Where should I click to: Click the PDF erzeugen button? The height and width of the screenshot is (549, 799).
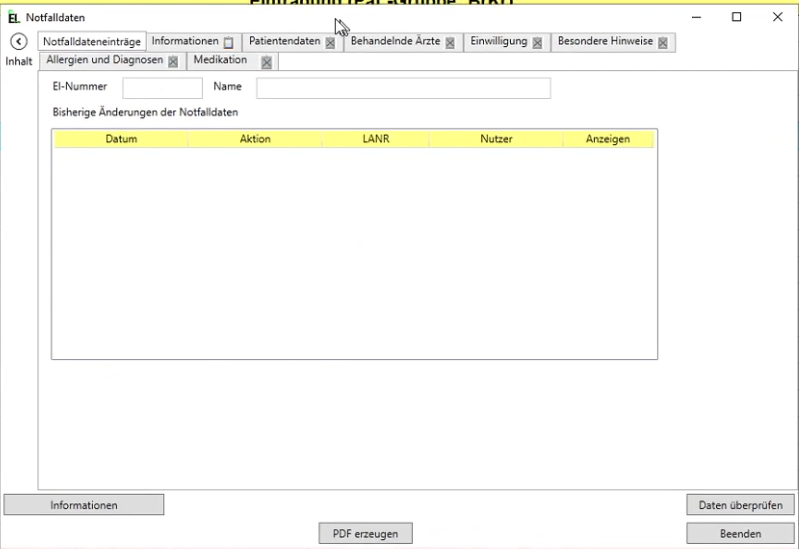365,534
